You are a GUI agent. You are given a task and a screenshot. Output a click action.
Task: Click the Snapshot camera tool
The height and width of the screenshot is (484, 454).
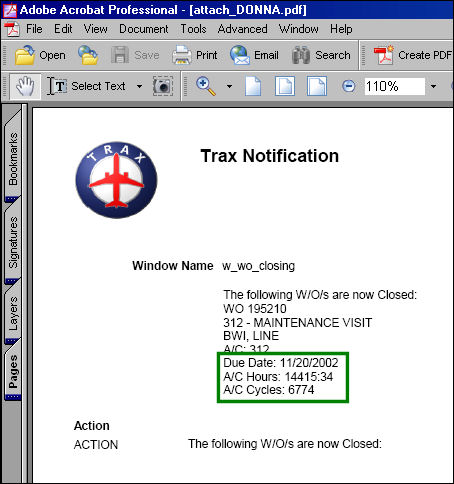click(163, 86)
